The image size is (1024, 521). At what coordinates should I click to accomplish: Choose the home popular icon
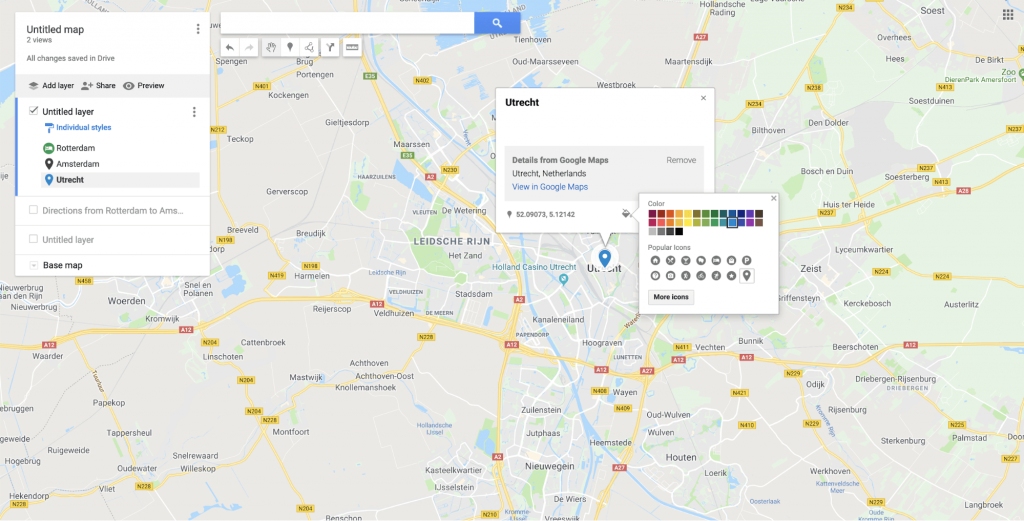(x=656, y=260)
